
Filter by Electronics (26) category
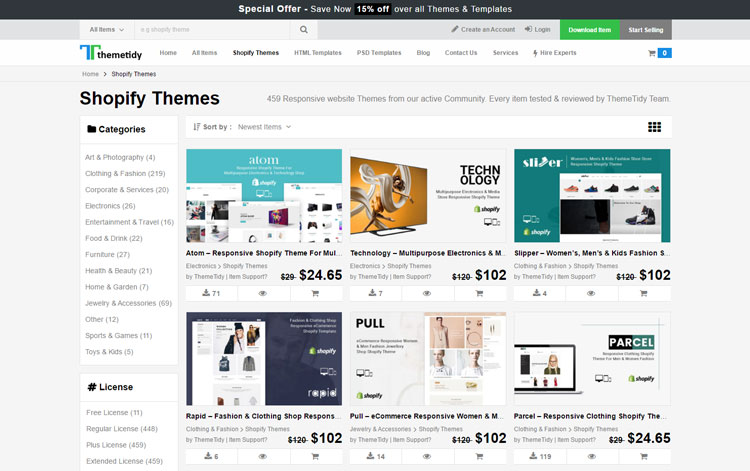click(x=110, y=206)
